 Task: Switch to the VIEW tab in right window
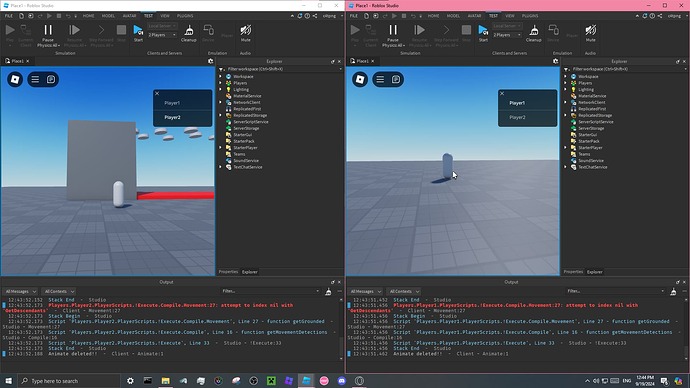tap(510, 16)
